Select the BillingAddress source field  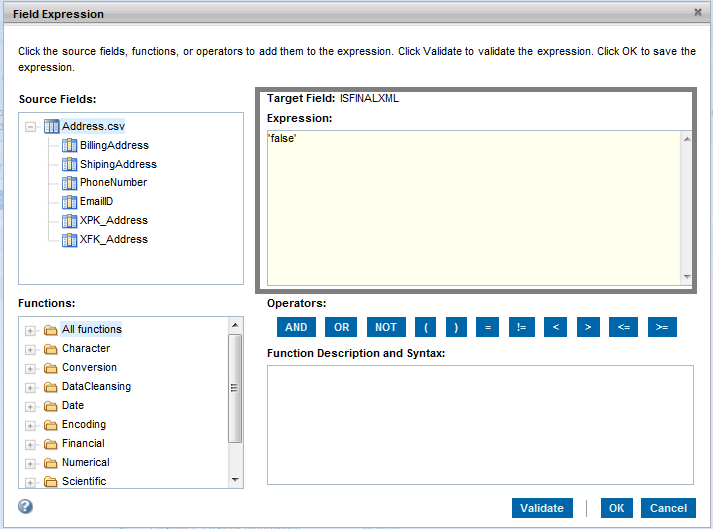(114, 146)
